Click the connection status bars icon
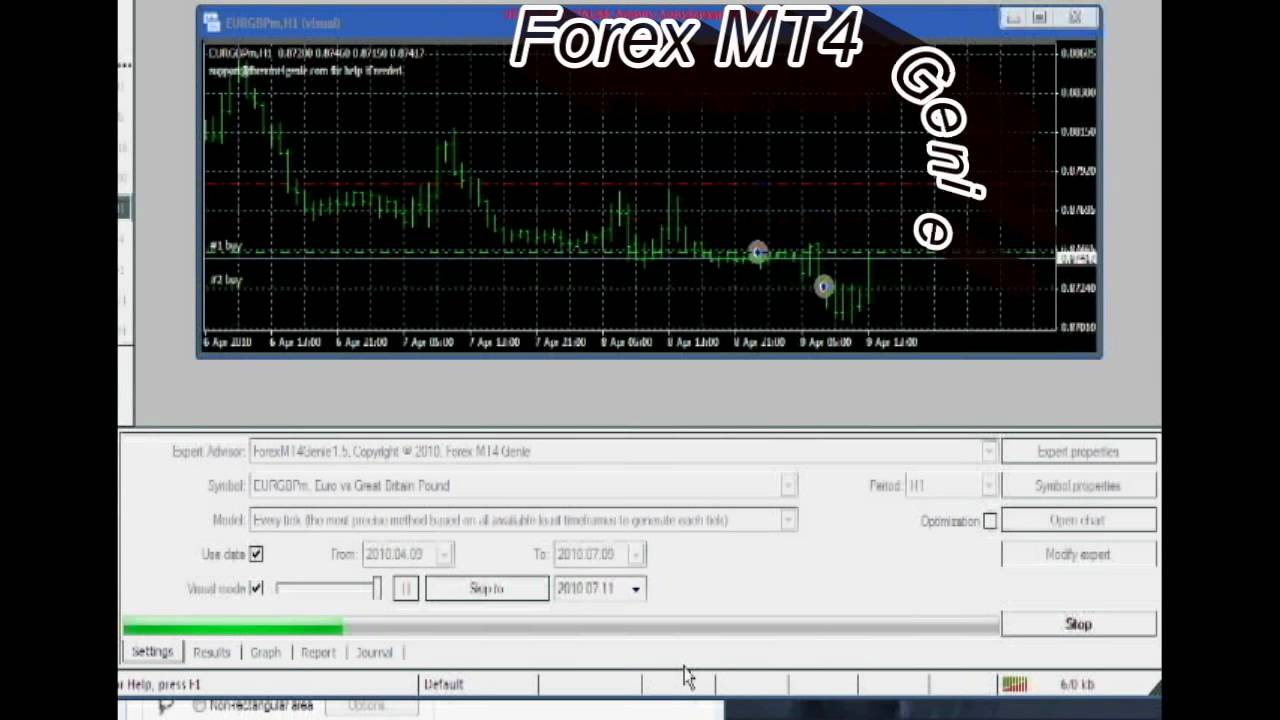 1014,684
